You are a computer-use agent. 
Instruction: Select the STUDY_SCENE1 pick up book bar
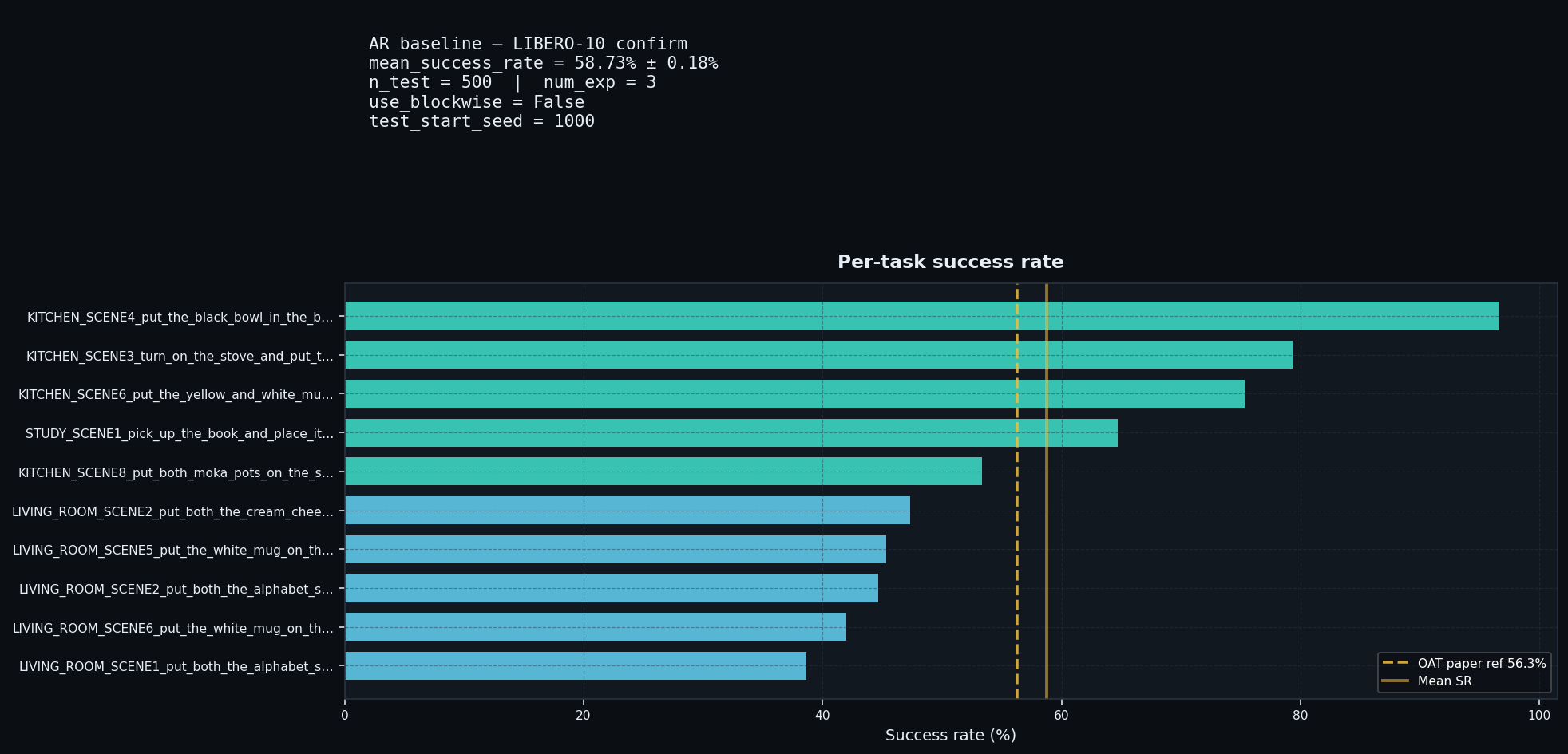pyautogui.click(x=731, y=433)
